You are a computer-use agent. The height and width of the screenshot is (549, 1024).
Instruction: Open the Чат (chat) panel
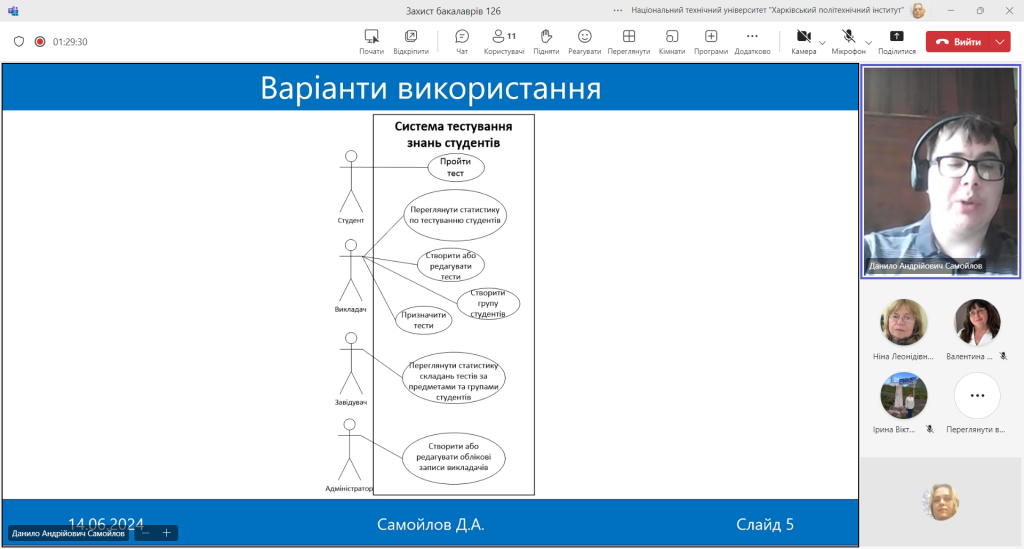coord(462,42)
